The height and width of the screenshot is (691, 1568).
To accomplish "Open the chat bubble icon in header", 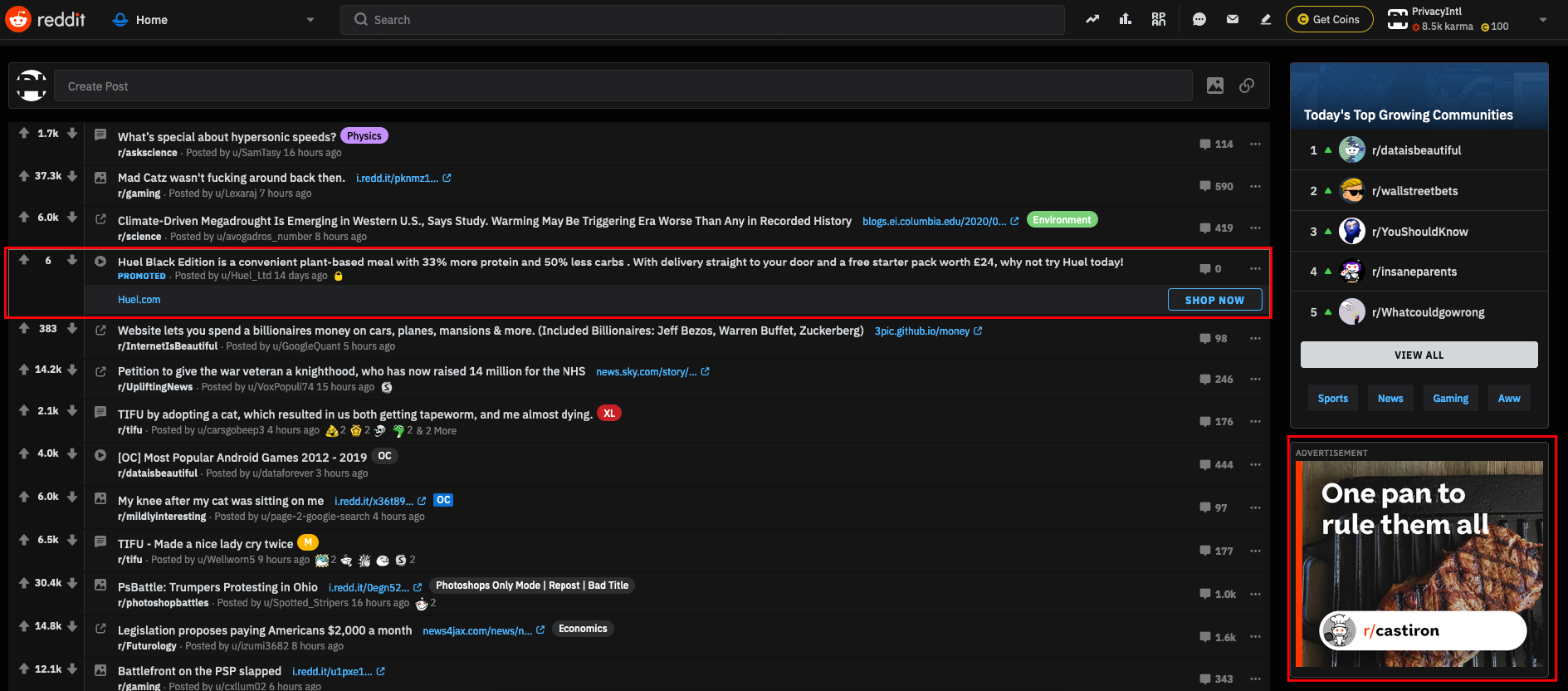I will pyautogui.click(x=1199, y=19).
